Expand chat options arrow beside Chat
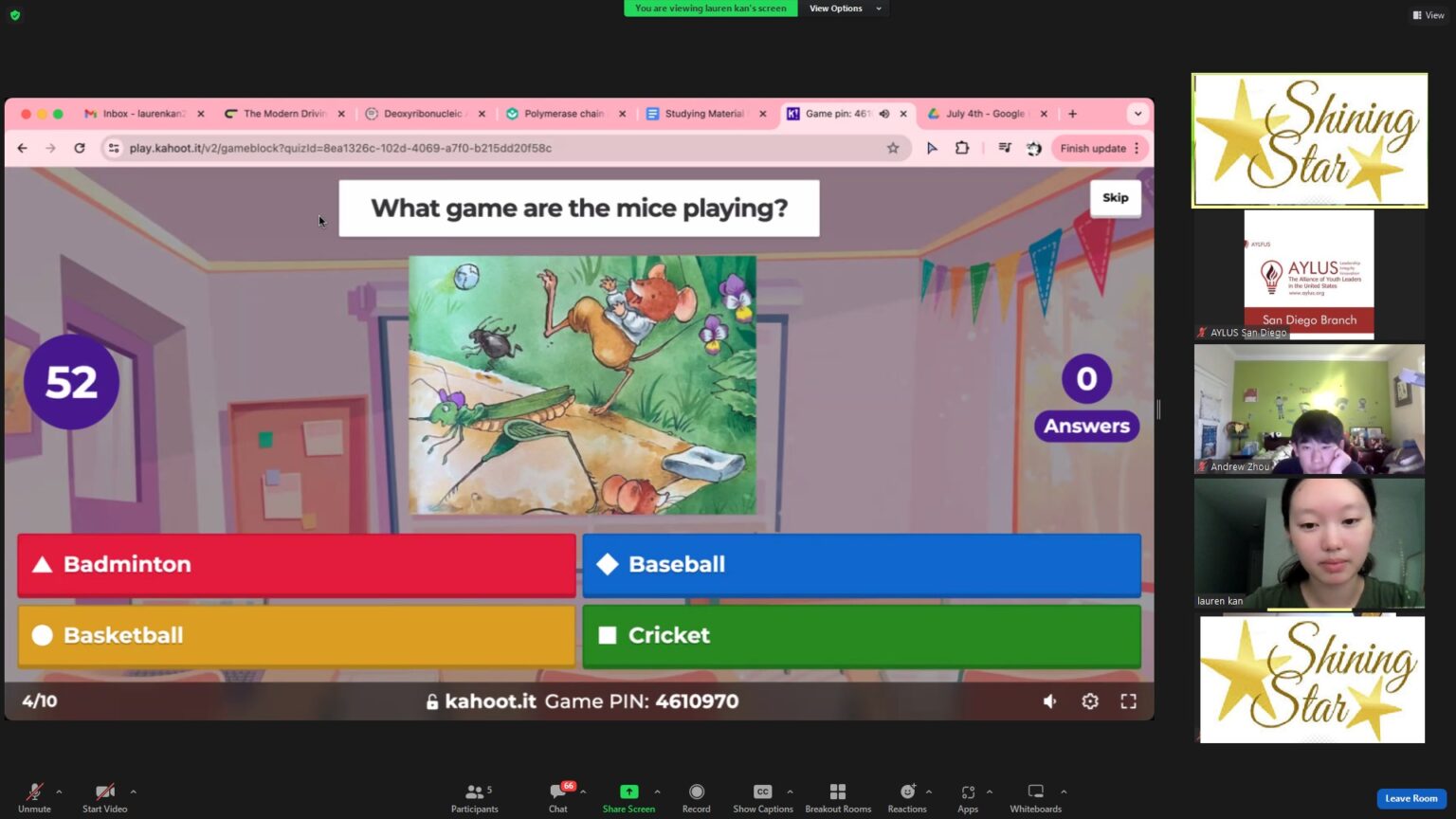The image size is (1456, 819). [583, 792]
